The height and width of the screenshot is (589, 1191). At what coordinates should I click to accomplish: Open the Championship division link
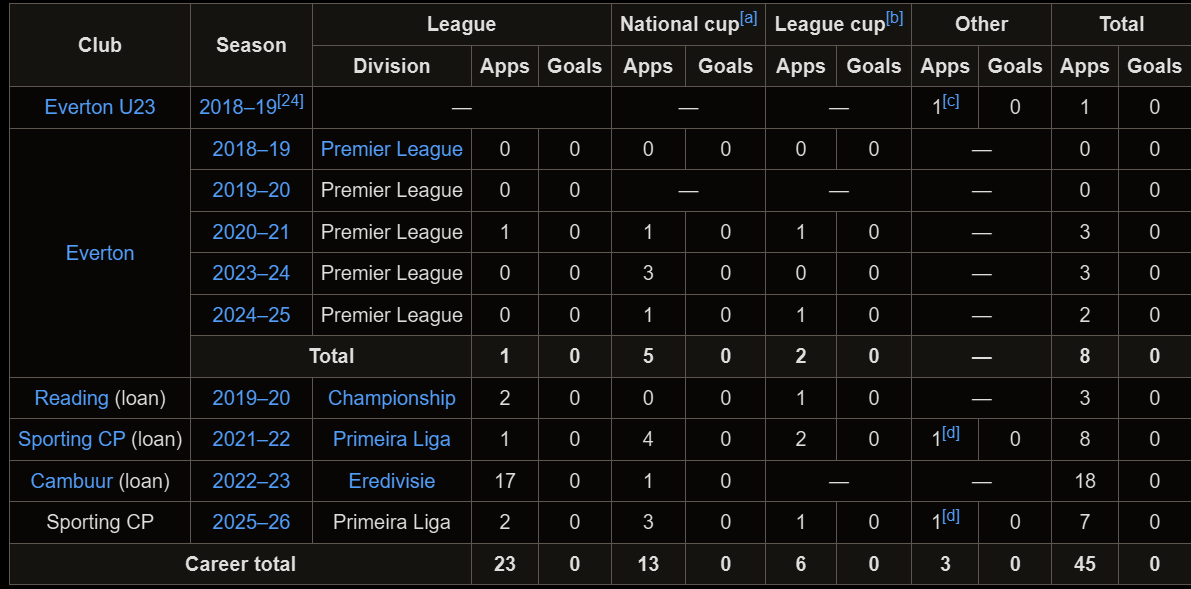click(391, 398)
